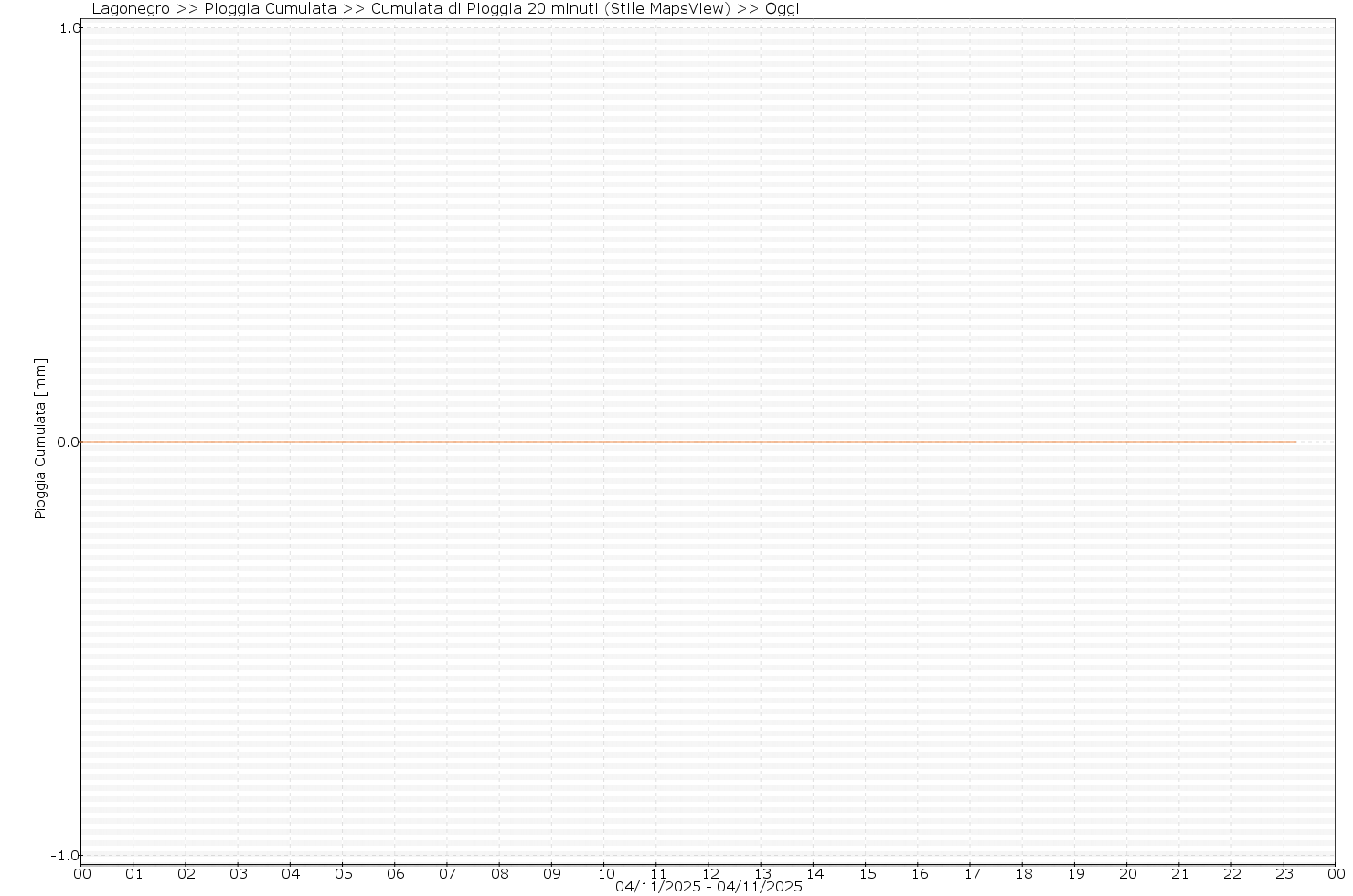Click the 01 hour tick on x-axis

point(133,874)
